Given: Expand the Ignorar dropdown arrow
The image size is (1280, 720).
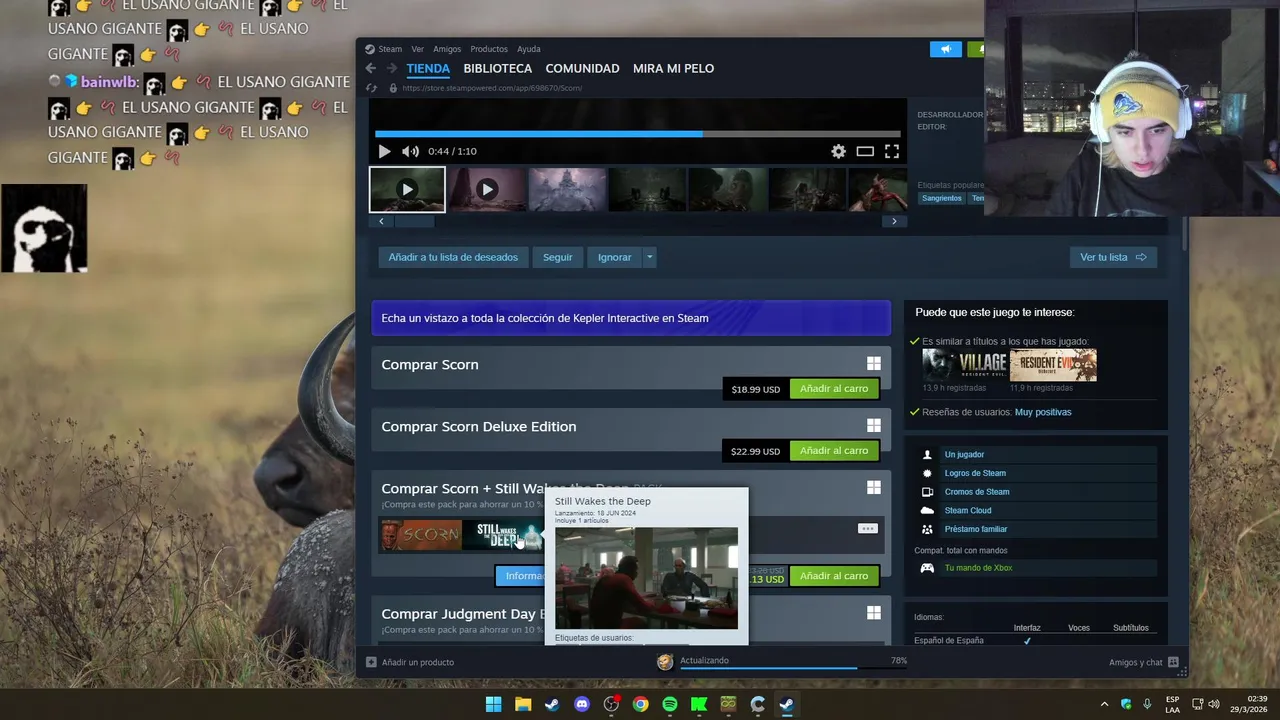Looking at the screenshot, I should pyautogui.click(x=649, y=257).
